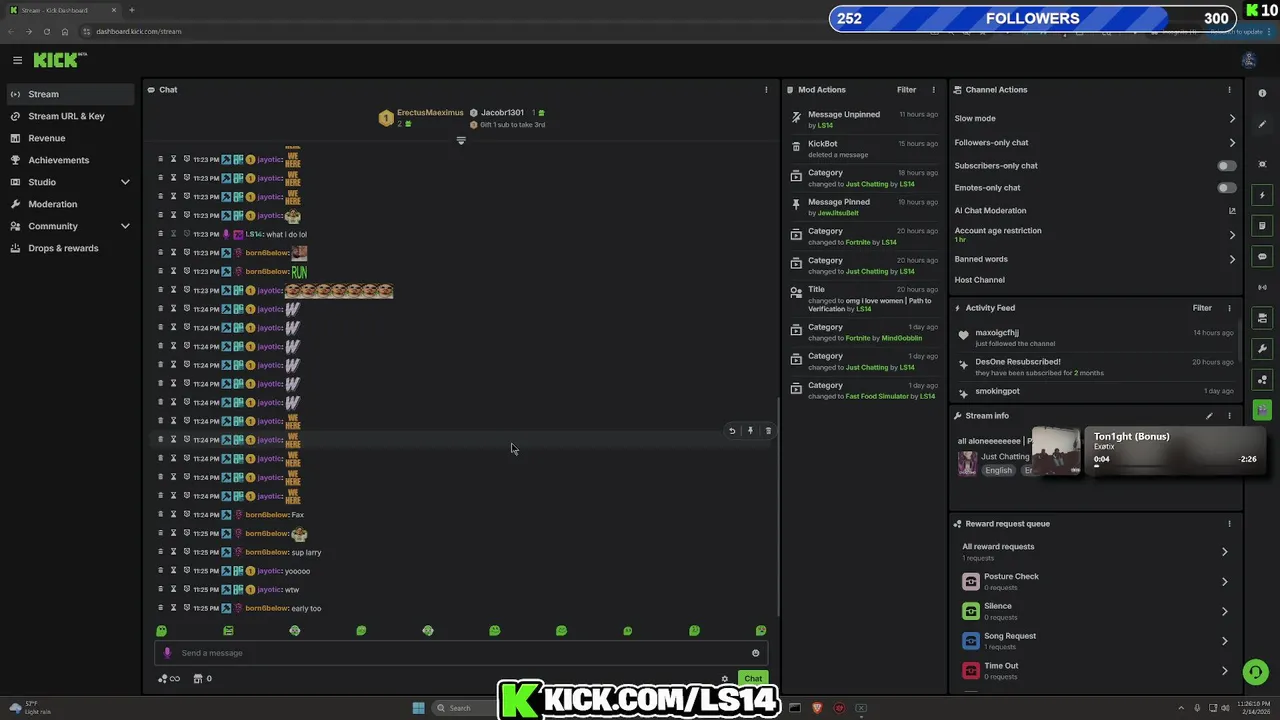The width and height of the screenshot is (1280, 720).
Task: Click the pencil icon in the right rail
Action: (1262, 125)
